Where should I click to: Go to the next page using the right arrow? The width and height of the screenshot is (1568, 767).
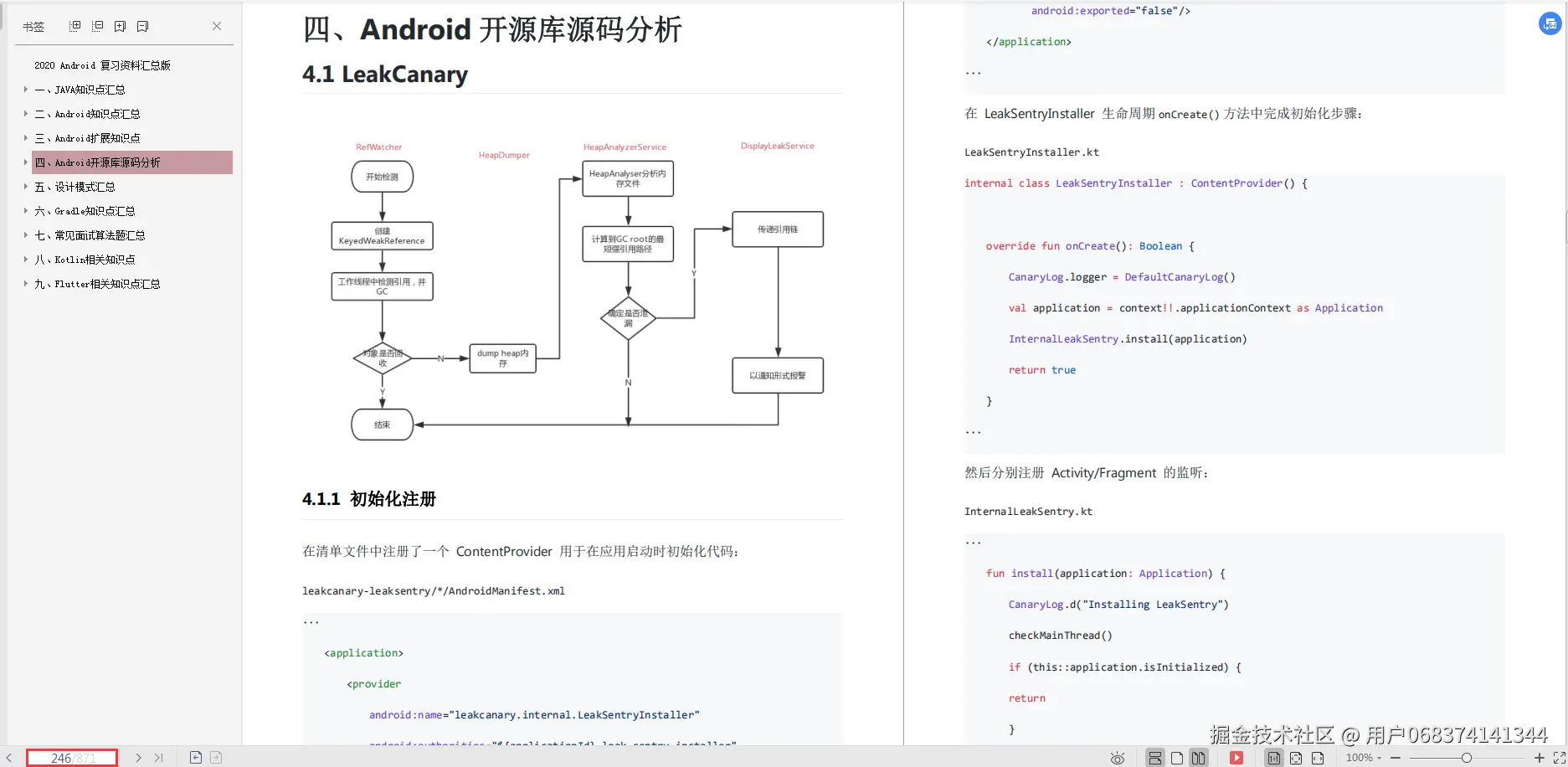click(138, 758)
